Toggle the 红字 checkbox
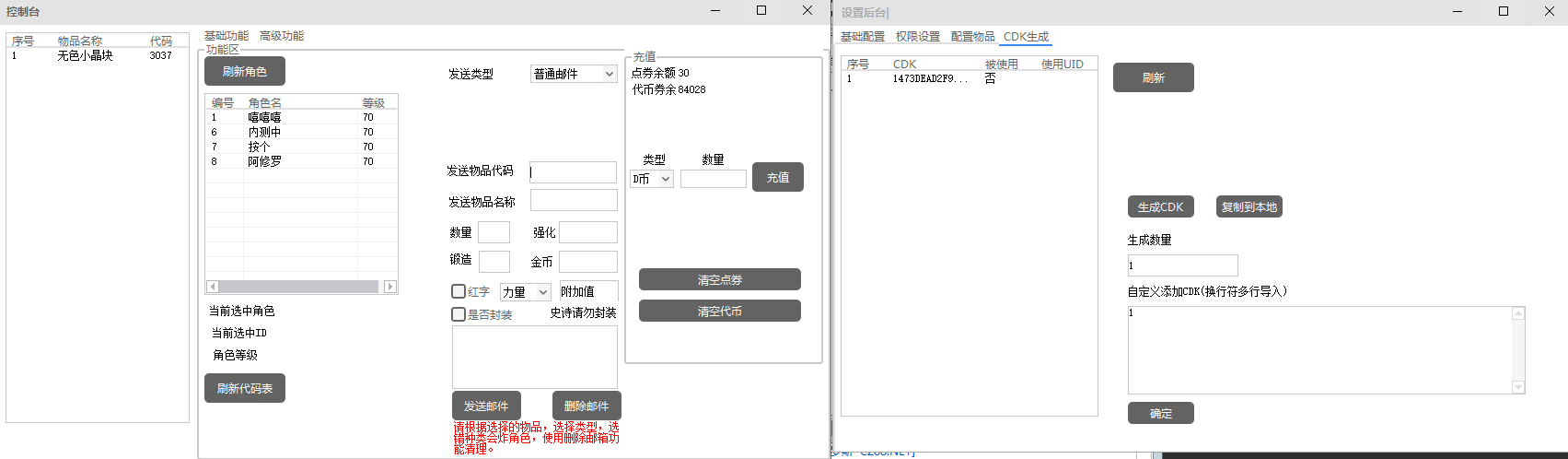 pyautogui.click(x=459, y=291)
